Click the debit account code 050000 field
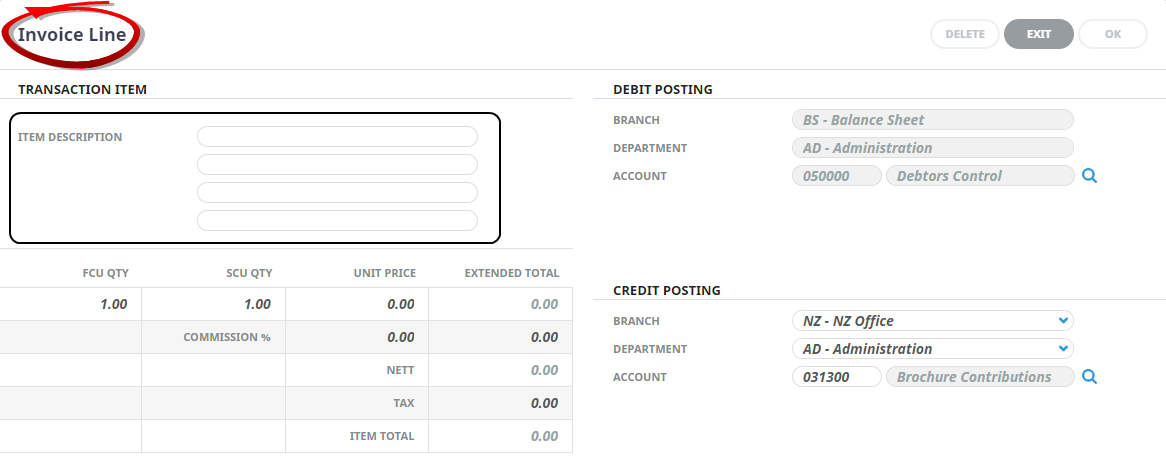This screenshot has width=1166, height=470. [836, 176]
